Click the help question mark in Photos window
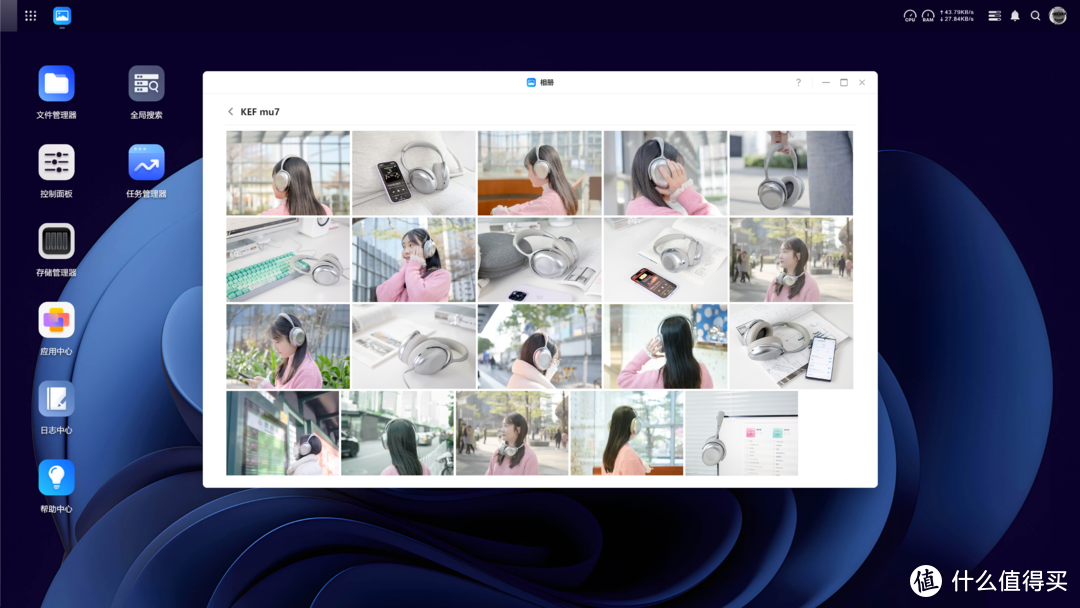 pyautogui.click(x=798, y=83)
